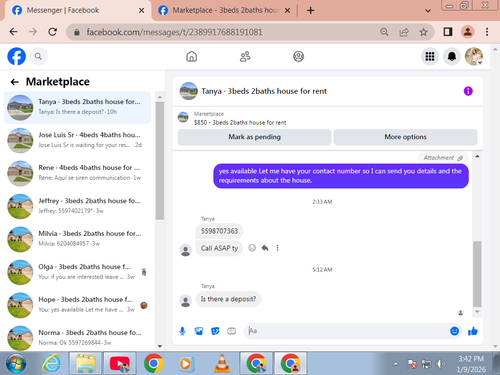
Task: Open the Facebook logo home link
Action: pos(16,56)
